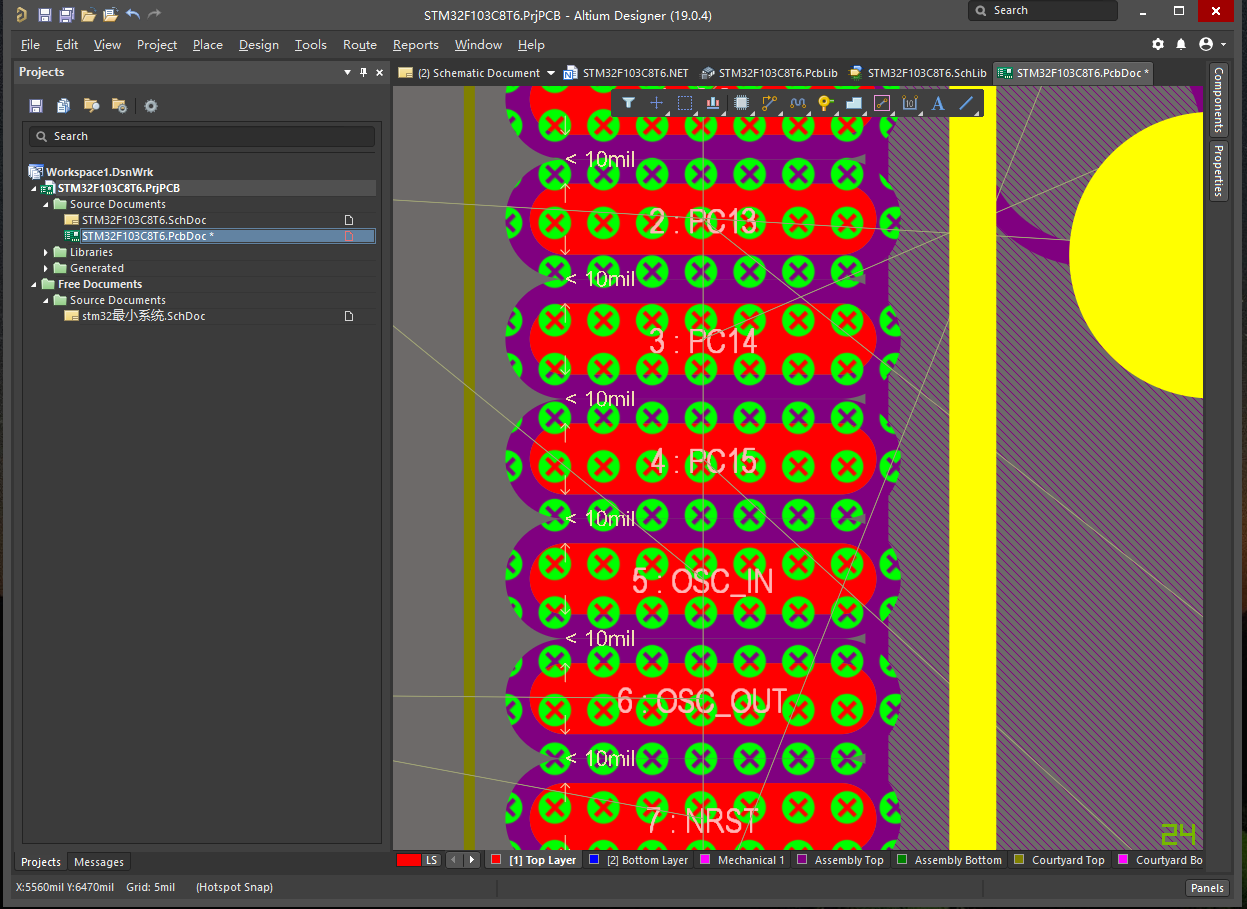This screenshot has height=909, width=1247.
Task: Click the blue Bottom Layer color swatch
Action: coord(594,860)
